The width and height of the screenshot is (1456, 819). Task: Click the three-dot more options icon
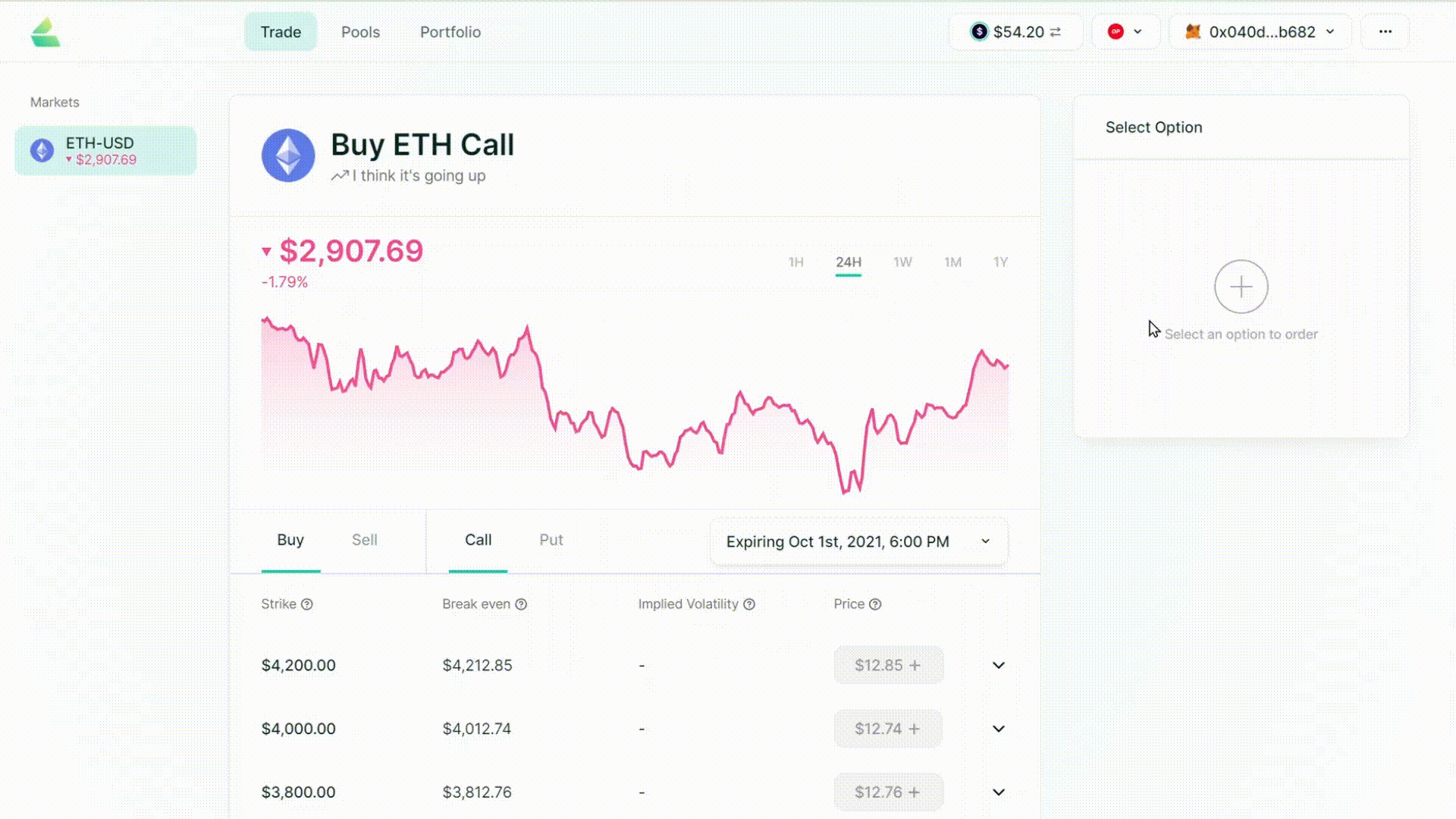point(1385,32)
